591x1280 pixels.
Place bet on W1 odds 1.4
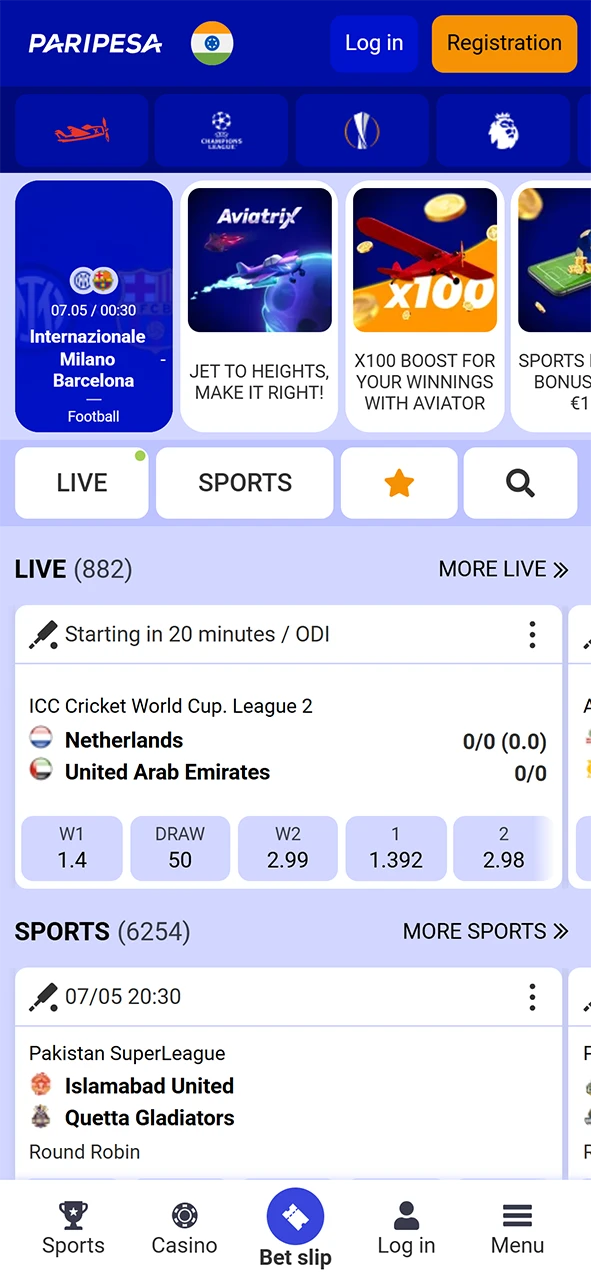click(x=71, y=847)
